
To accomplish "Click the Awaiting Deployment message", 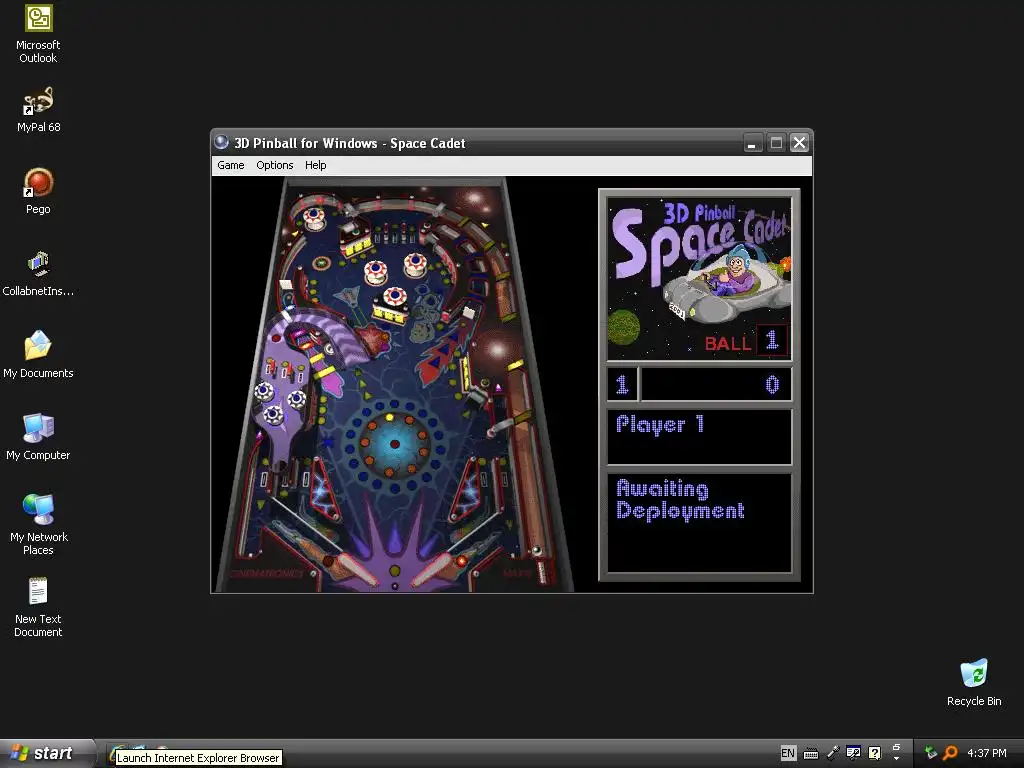I will click(680, 500).
